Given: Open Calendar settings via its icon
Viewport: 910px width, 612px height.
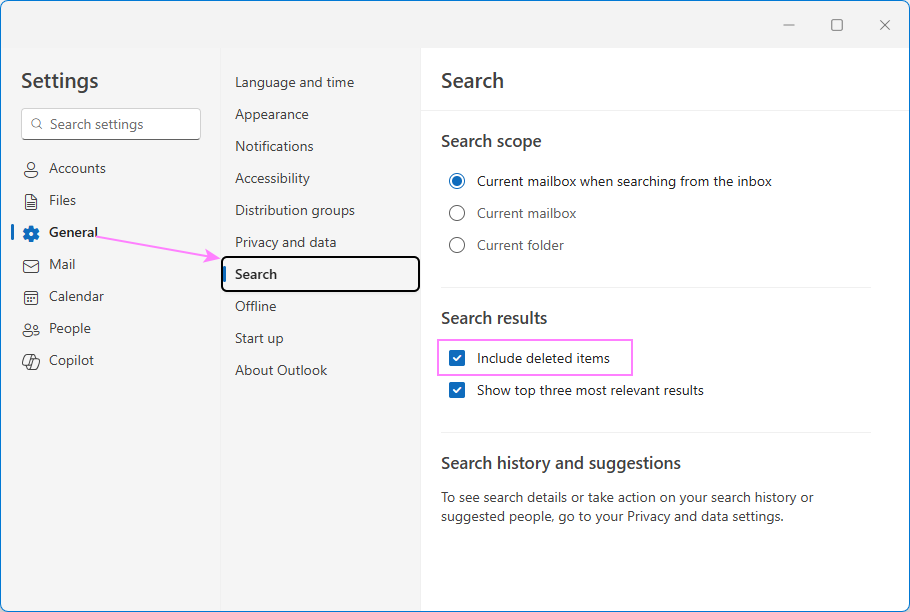Looking at the screenshot, I should pos(31,296).
